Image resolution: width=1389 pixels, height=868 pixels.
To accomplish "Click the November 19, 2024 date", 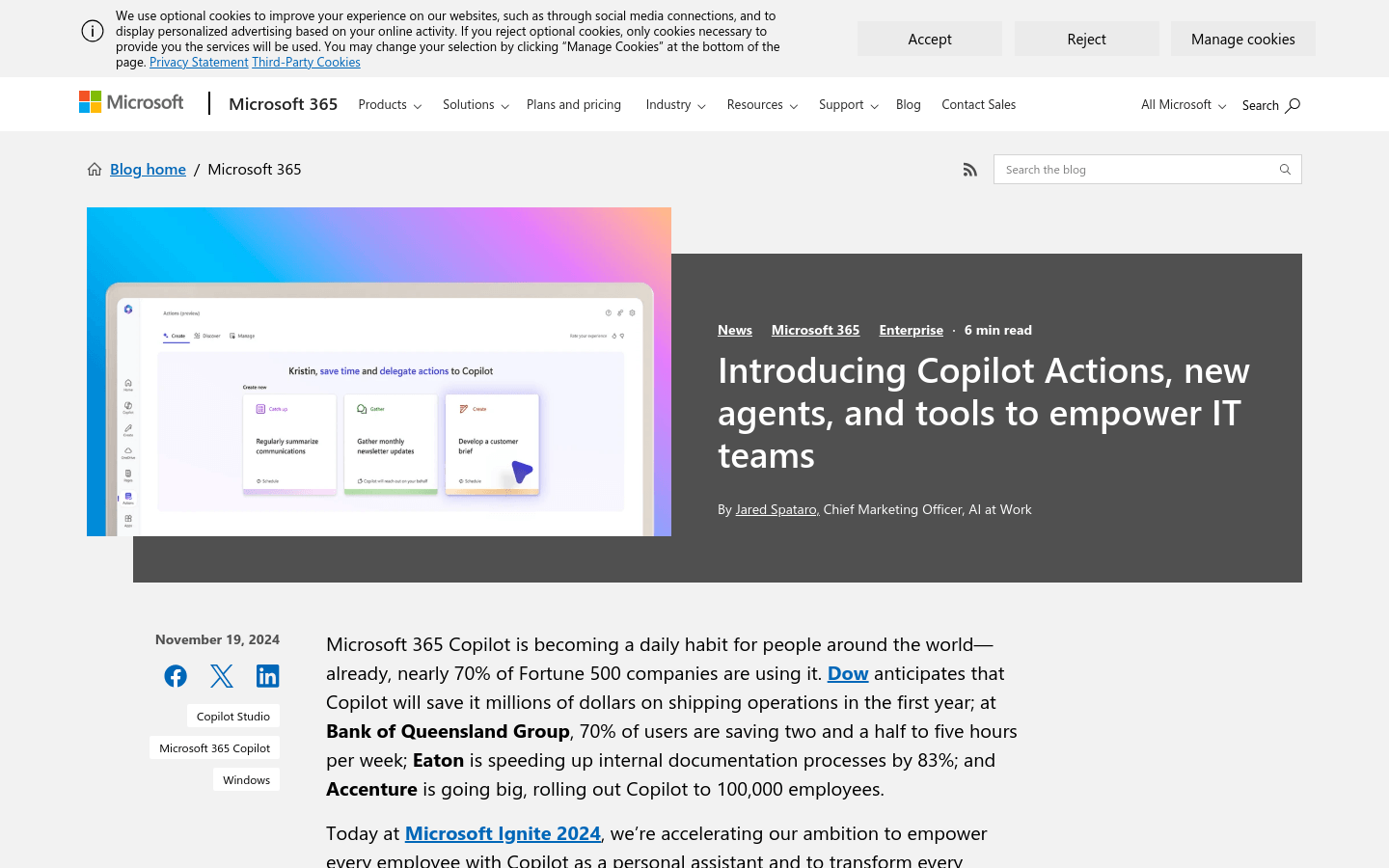I will [x=217, y=639].
